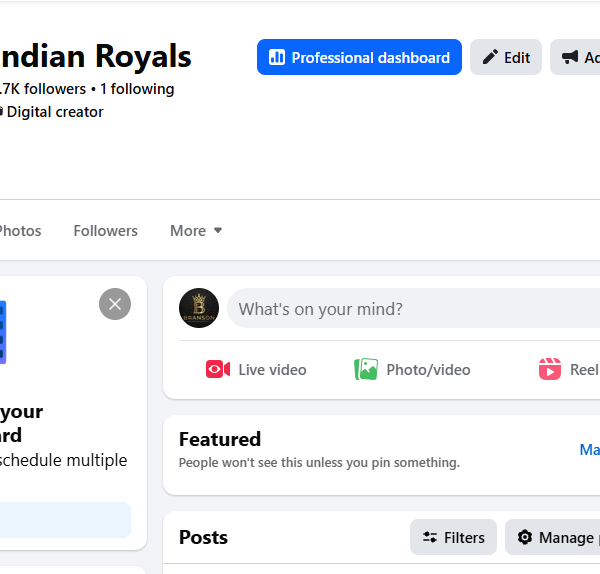Click the bar chart icon on Professional dashboard

tap(277, 57)
